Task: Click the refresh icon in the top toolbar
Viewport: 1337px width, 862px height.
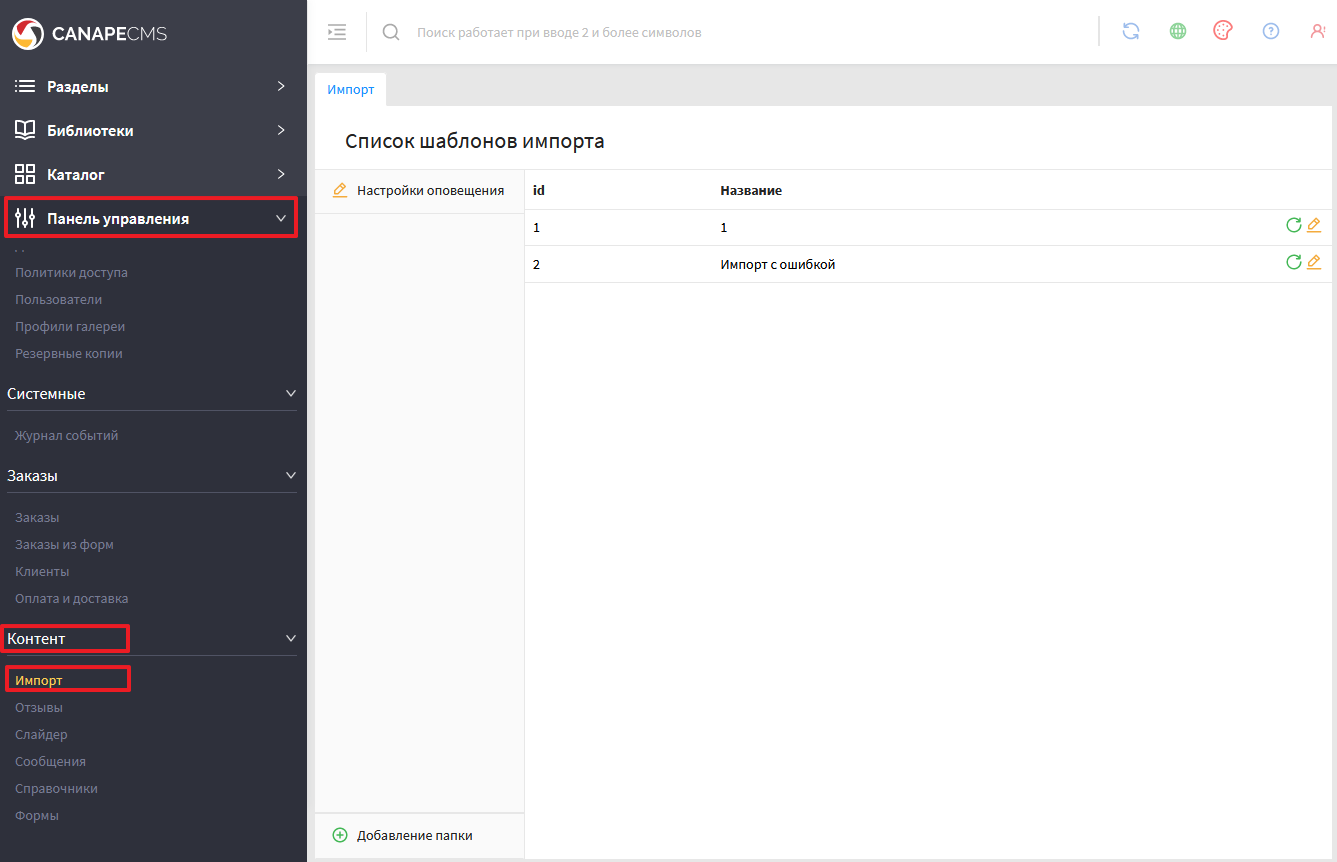Action: (1131, 31)
